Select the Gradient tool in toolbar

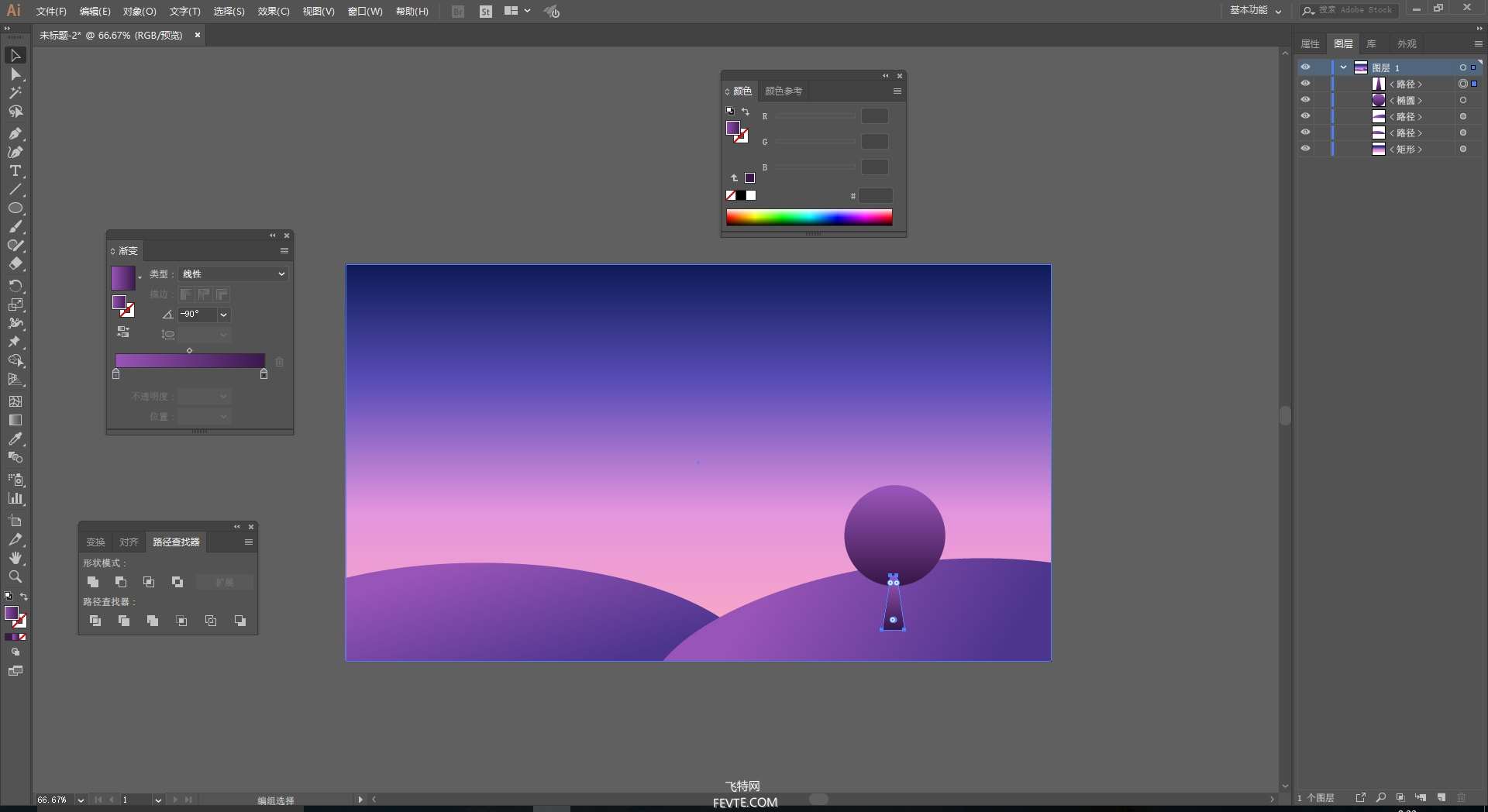tap(15, 420)
